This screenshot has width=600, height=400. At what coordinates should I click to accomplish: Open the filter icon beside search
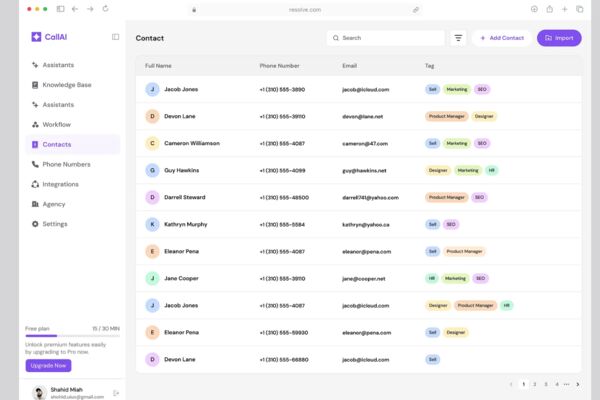coord(458,38)
